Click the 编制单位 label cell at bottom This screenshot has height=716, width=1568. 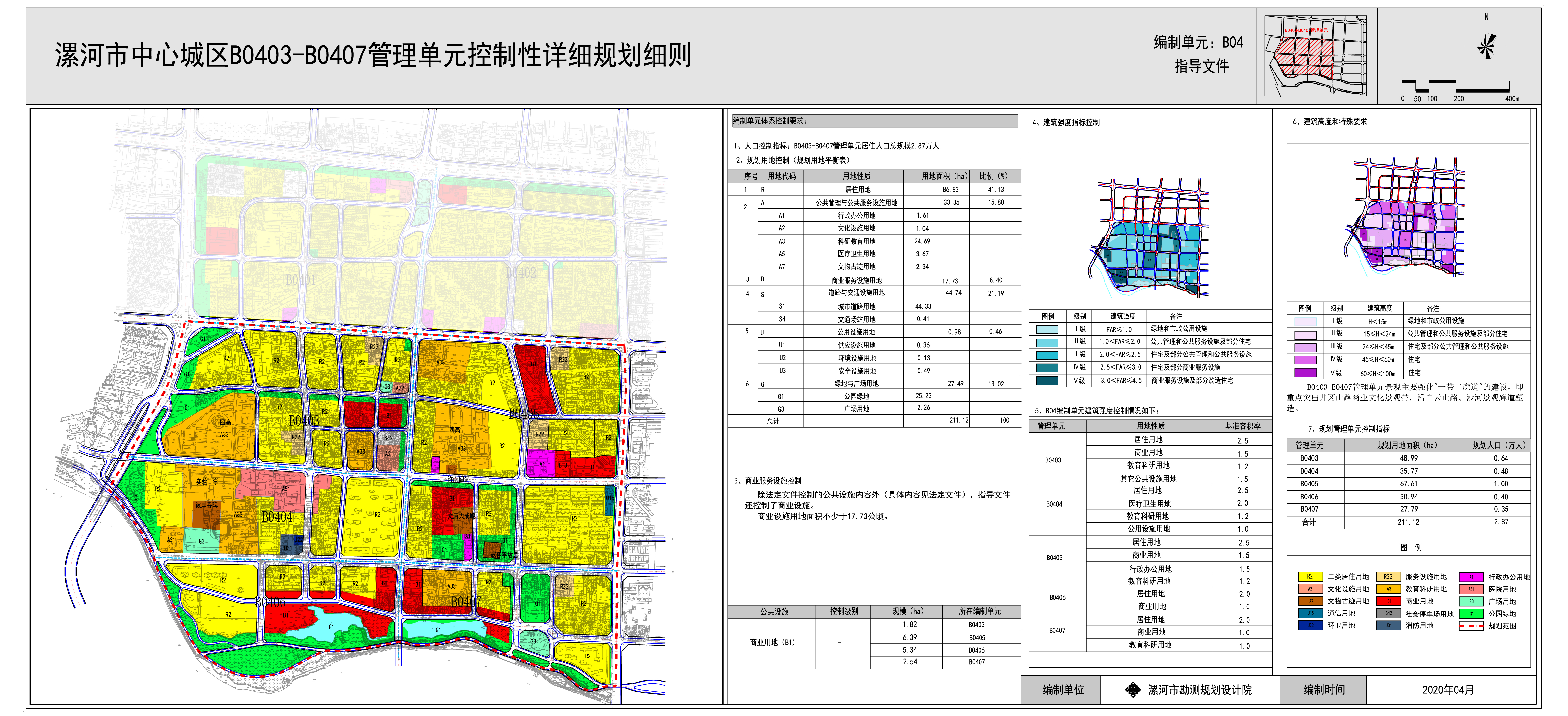(x=1063, y=690)
